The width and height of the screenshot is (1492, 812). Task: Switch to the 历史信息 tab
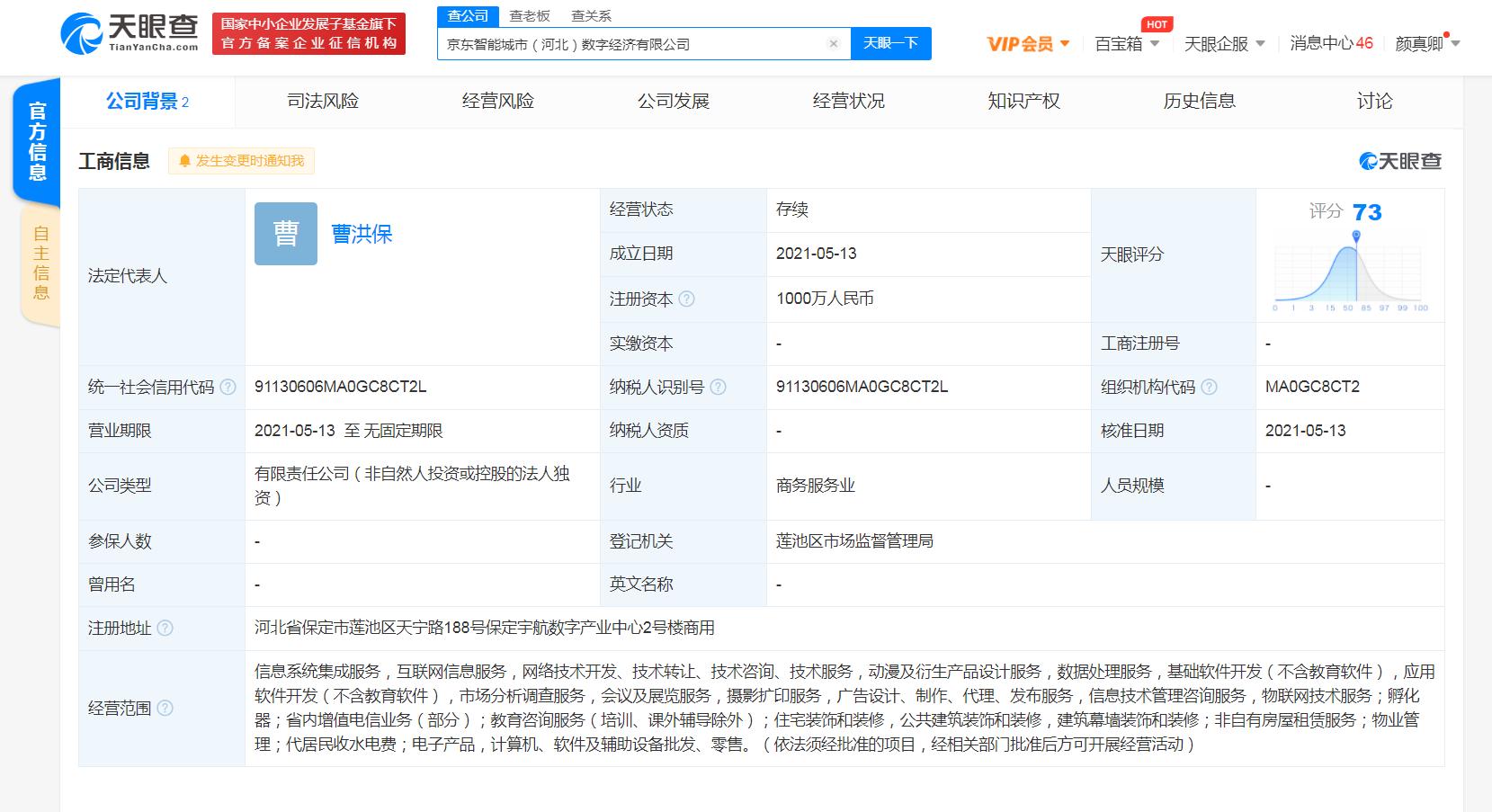[x=1200, y=101]
